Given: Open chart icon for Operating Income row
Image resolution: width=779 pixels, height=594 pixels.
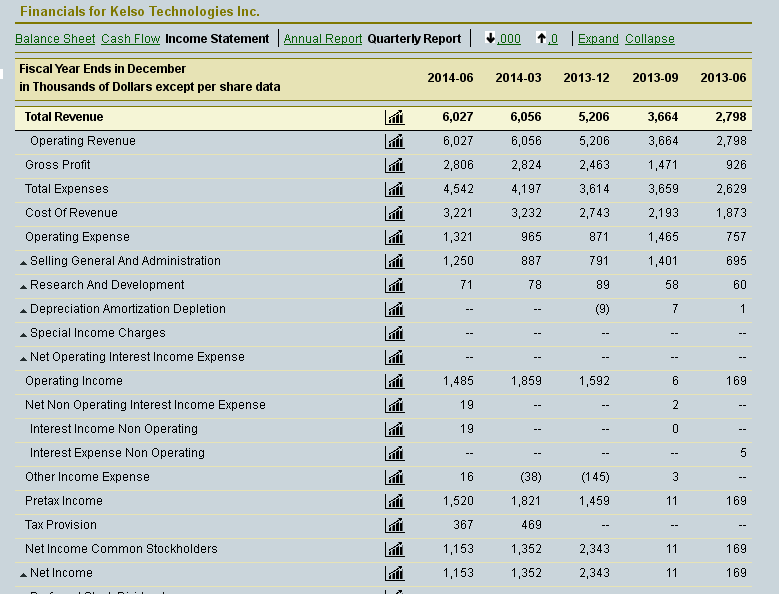Looking at the screenshot, I should 395,381.
